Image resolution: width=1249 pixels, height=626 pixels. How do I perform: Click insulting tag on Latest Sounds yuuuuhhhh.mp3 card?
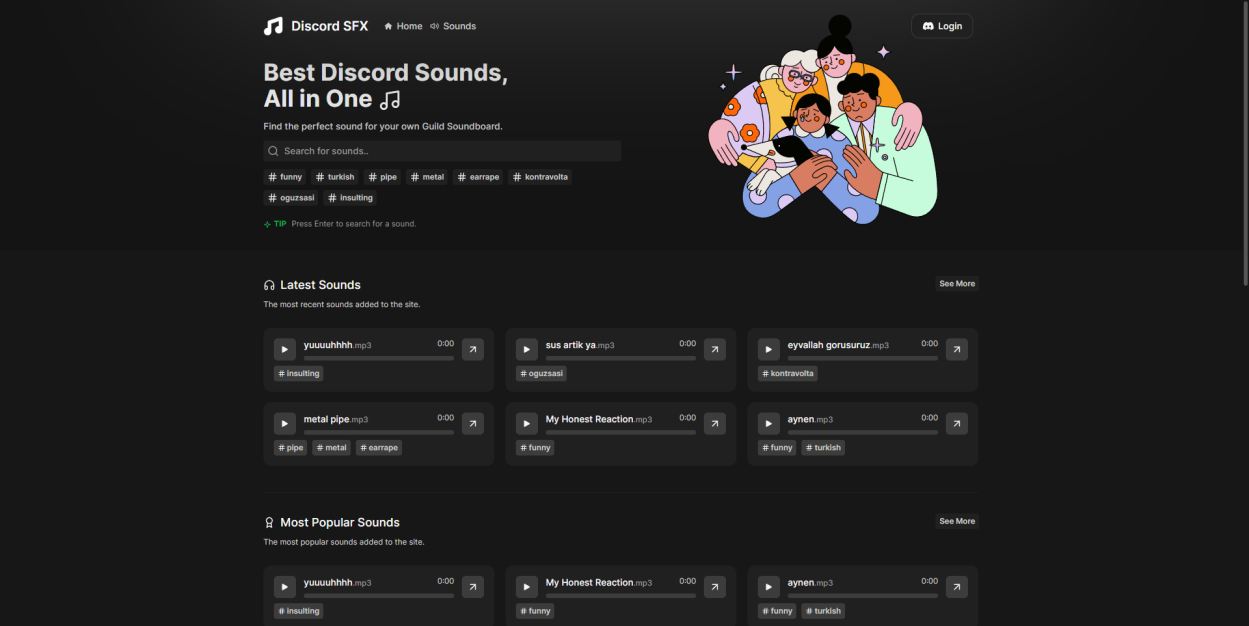click(x=299, y=374)
